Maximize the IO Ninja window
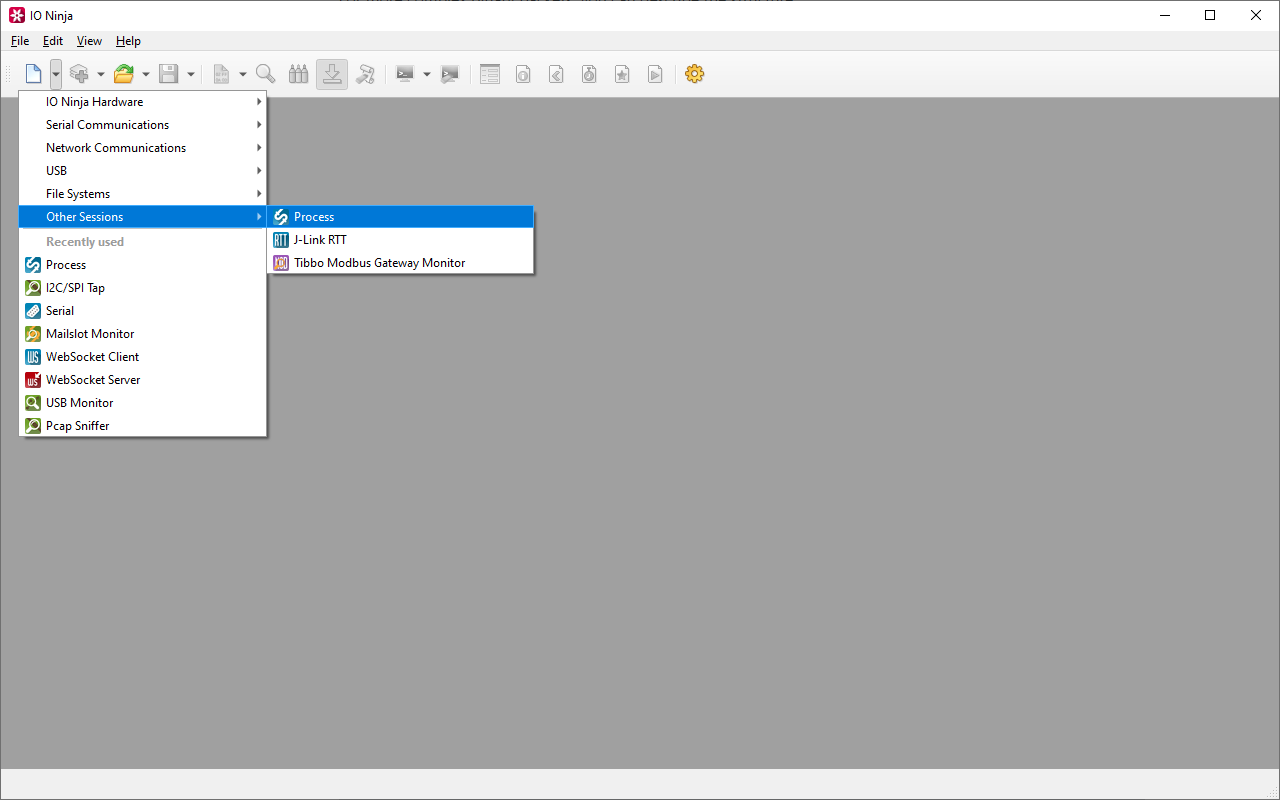Image resolution: width=1280 pixels, height=800 pixels. (x=1210, y=15)
